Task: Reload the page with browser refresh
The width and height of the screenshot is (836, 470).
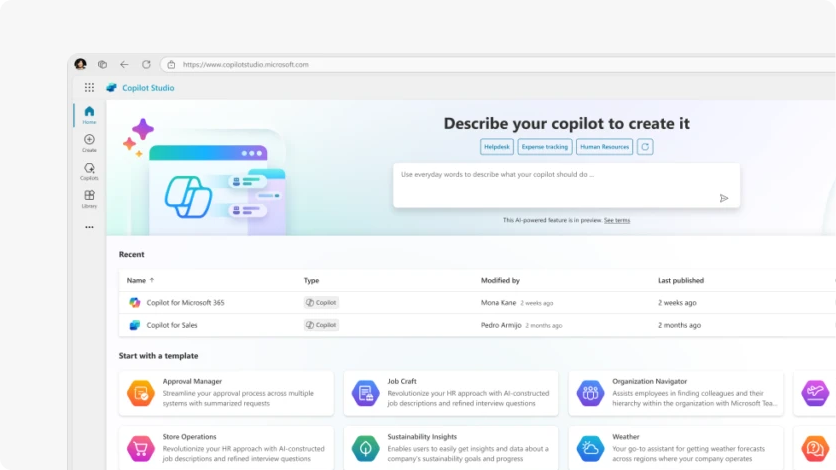Action: pyautogui.click(x=146, y=64)
